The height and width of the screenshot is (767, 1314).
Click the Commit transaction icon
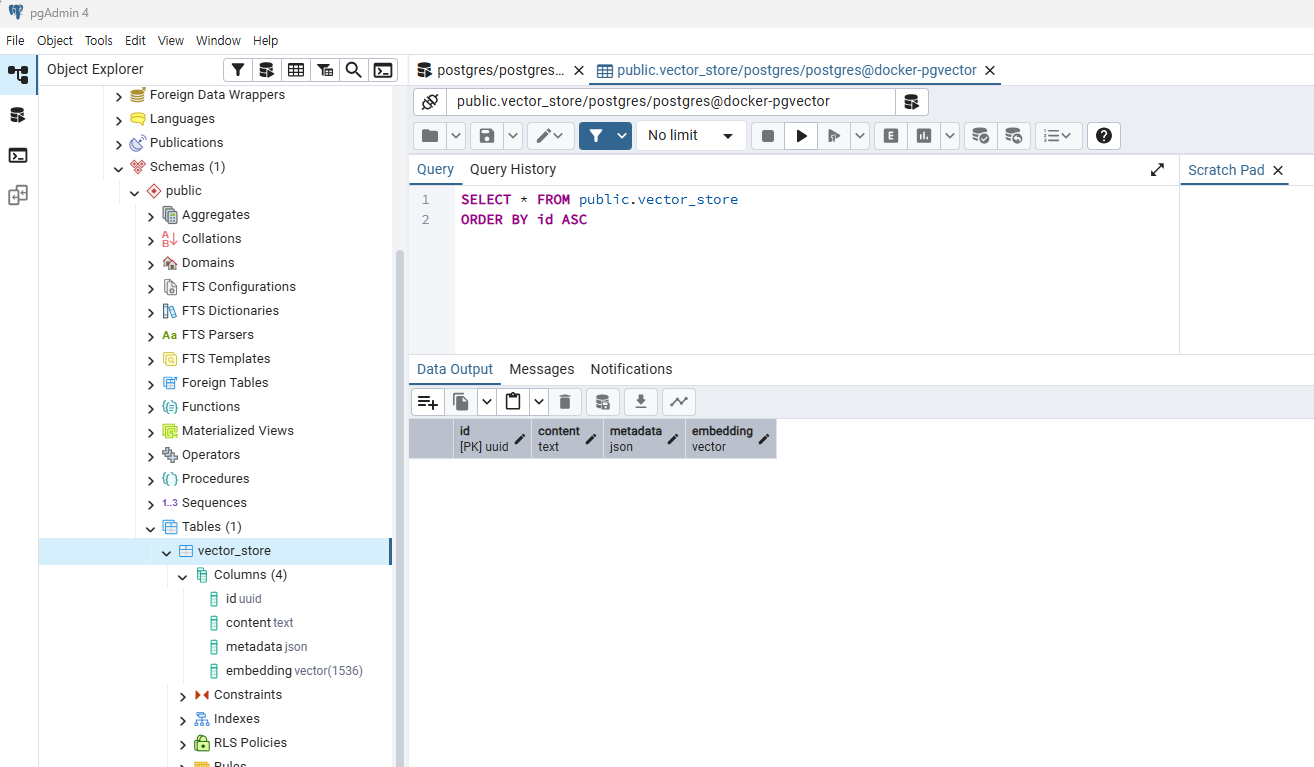pos(981,136)
